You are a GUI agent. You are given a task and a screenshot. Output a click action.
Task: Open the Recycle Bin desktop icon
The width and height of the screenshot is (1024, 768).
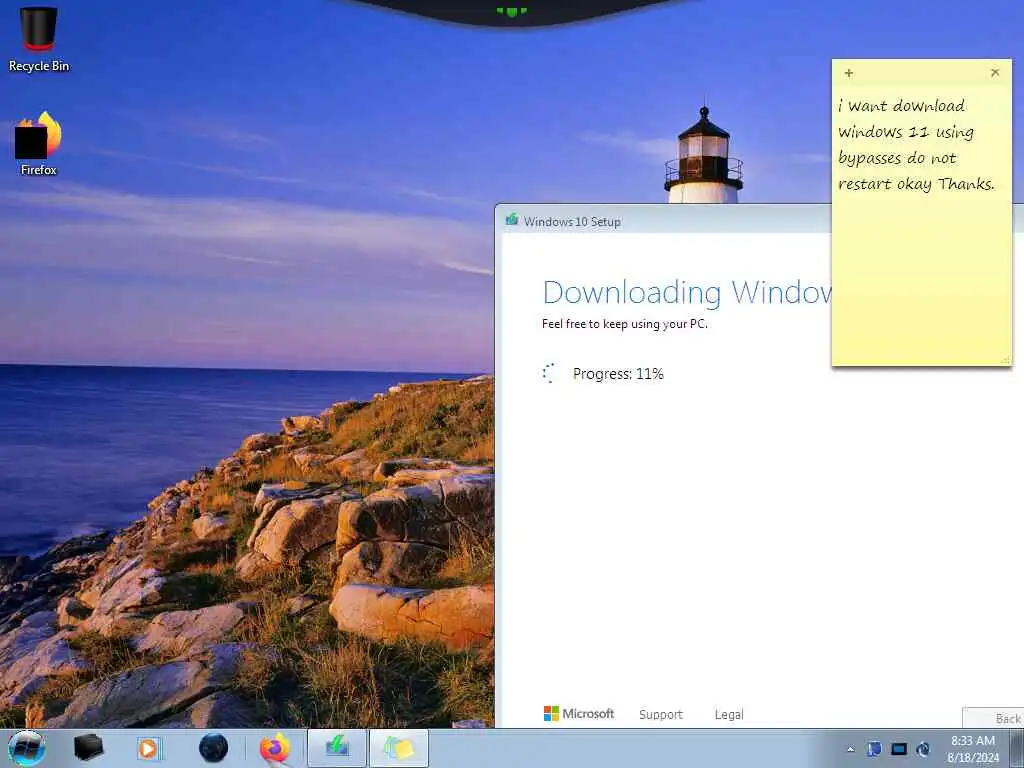click(x=39, y=39)
